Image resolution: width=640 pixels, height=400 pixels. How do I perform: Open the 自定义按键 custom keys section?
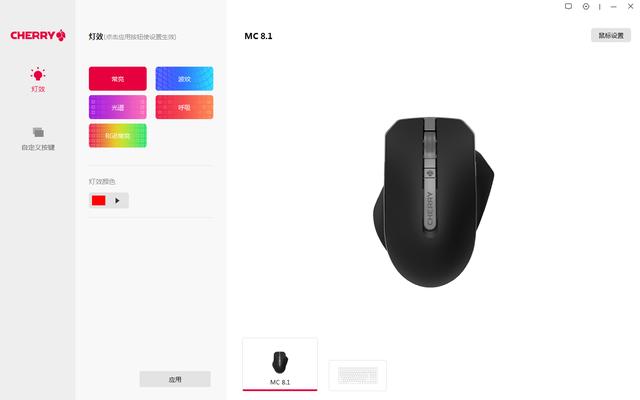click(x=38, y=139)
